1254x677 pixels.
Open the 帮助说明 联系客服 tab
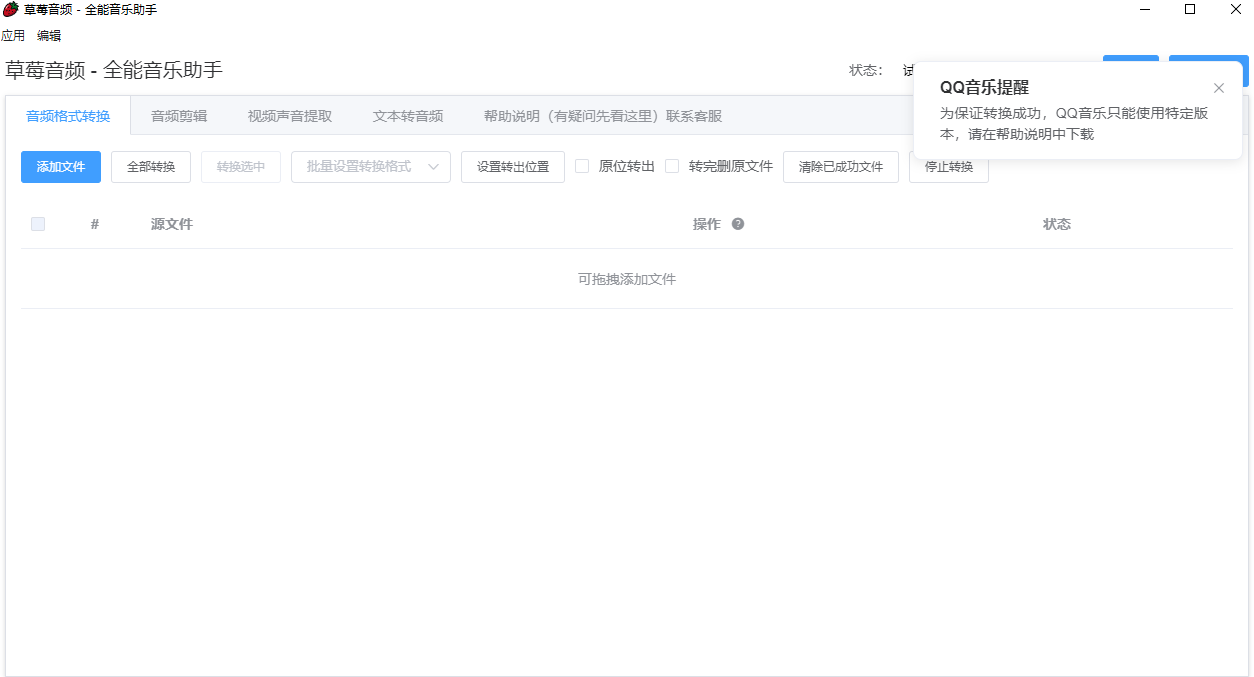pyautogui.click(x=603, y=116)
